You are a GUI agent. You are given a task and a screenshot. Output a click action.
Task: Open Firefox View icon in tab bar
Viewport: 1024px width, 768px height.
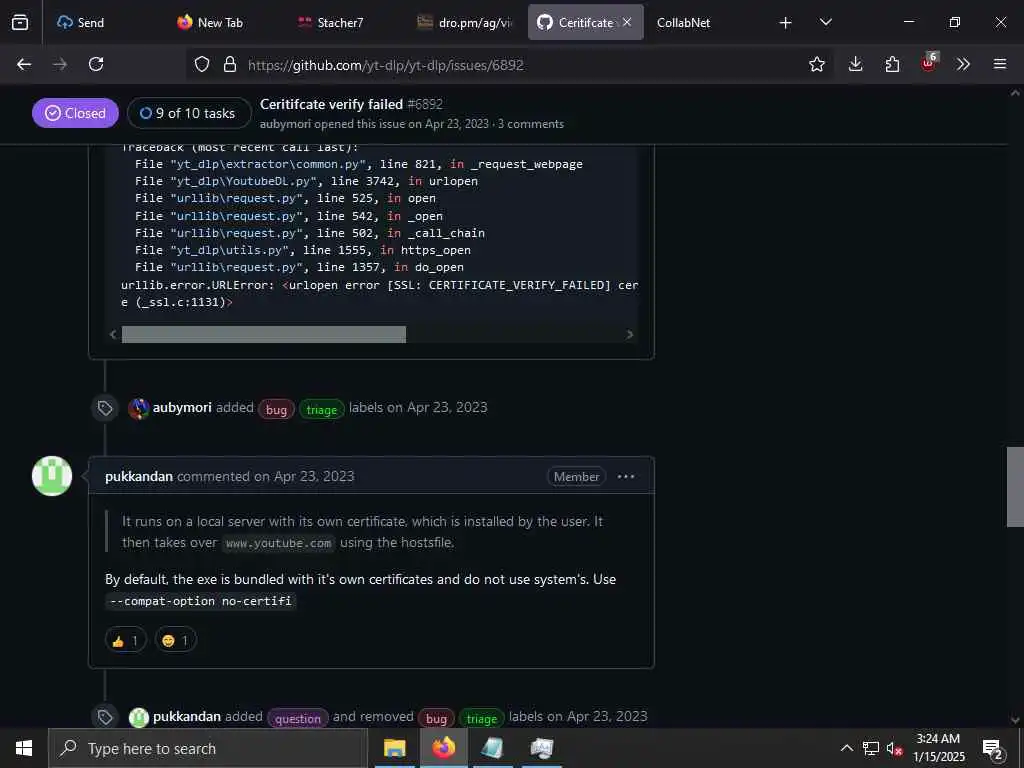point(20,22)
